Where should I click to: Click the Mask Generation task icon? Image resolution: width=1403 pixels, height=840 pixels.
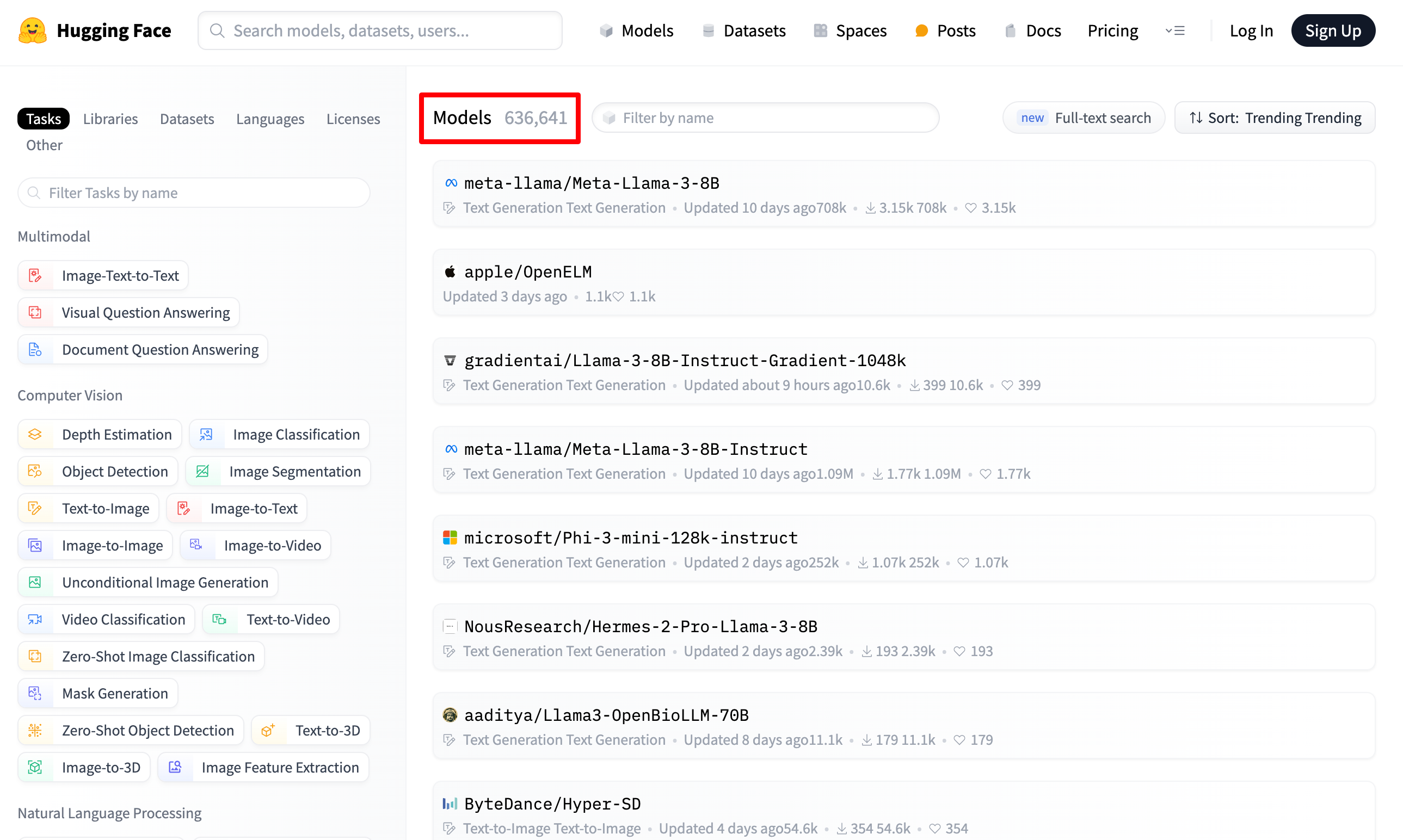(x=35, y=693)
